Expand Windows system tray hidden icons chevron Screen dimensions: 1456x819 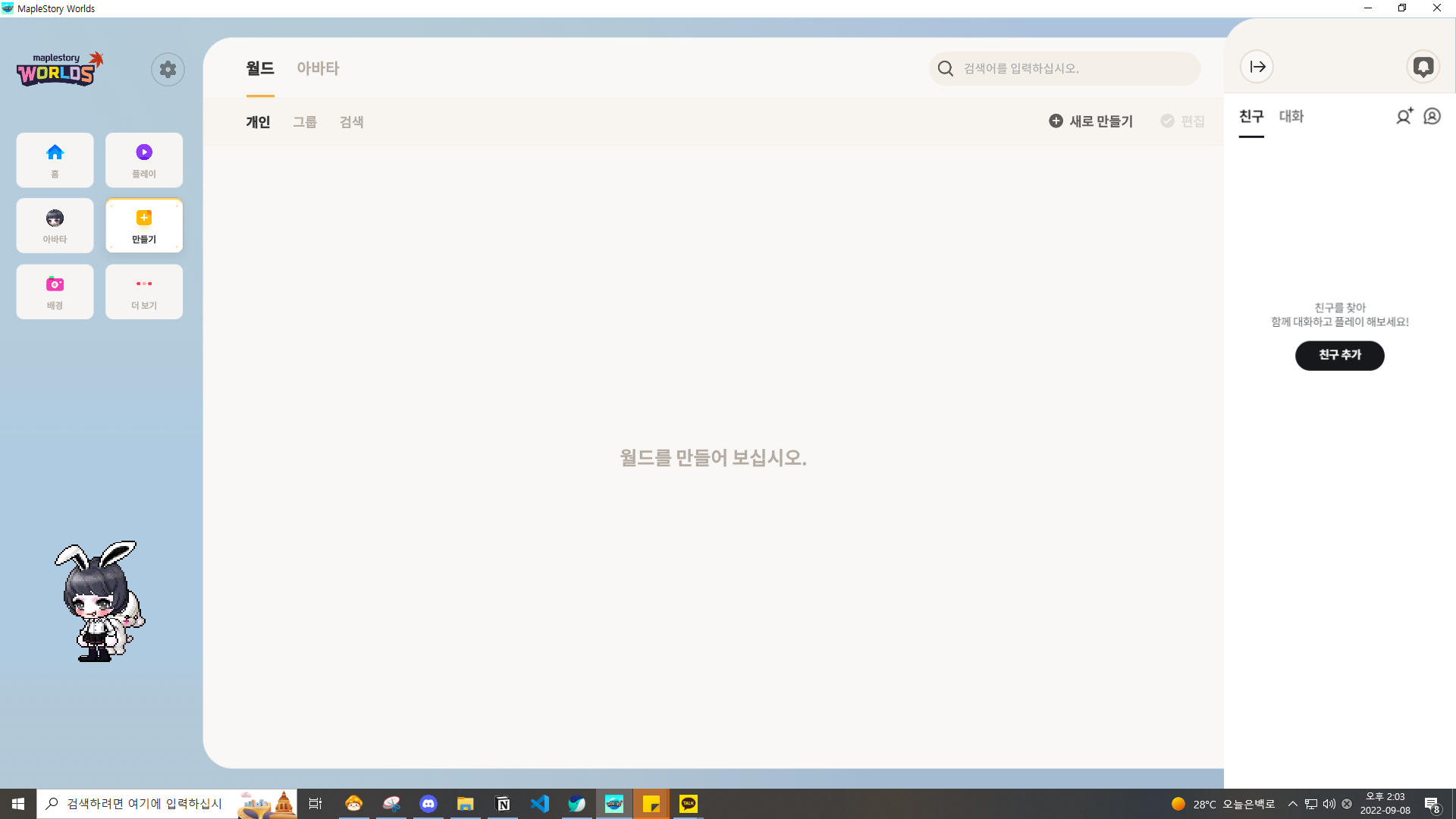point(1292,804)
